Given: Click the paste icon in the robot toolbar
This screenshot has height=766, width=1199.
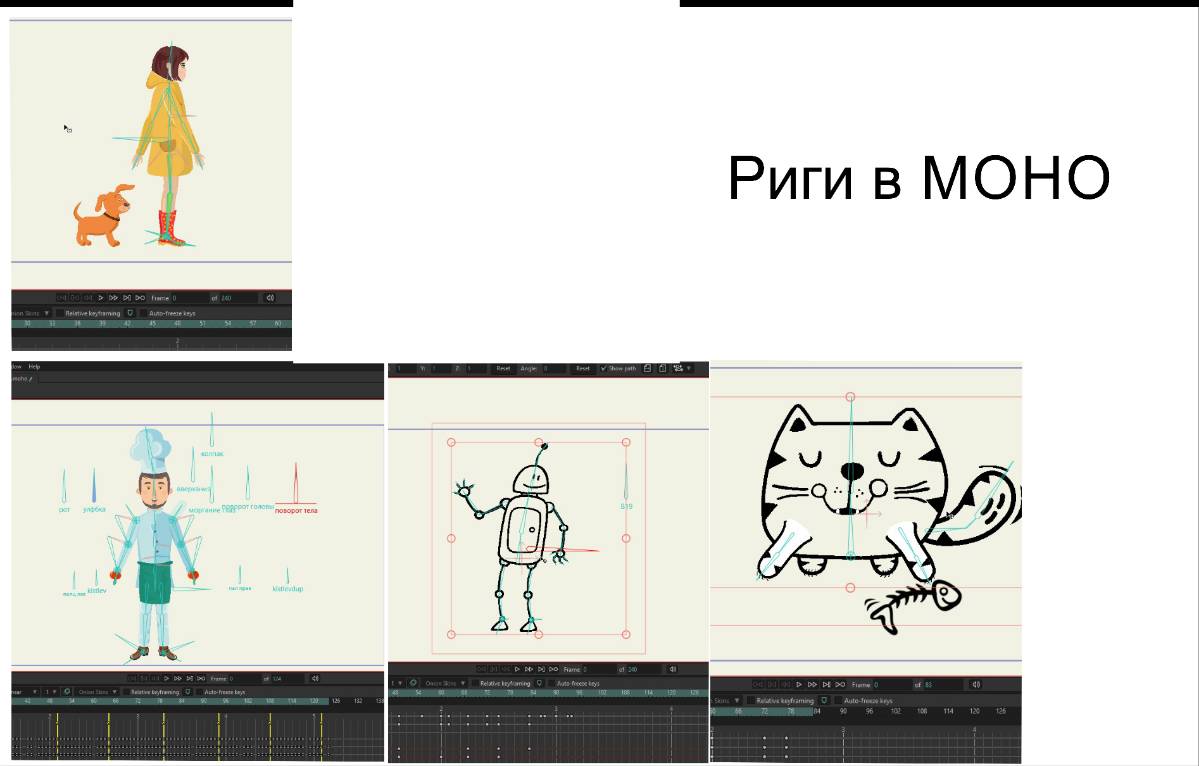Looking at the screenshot, I should 662,369.
